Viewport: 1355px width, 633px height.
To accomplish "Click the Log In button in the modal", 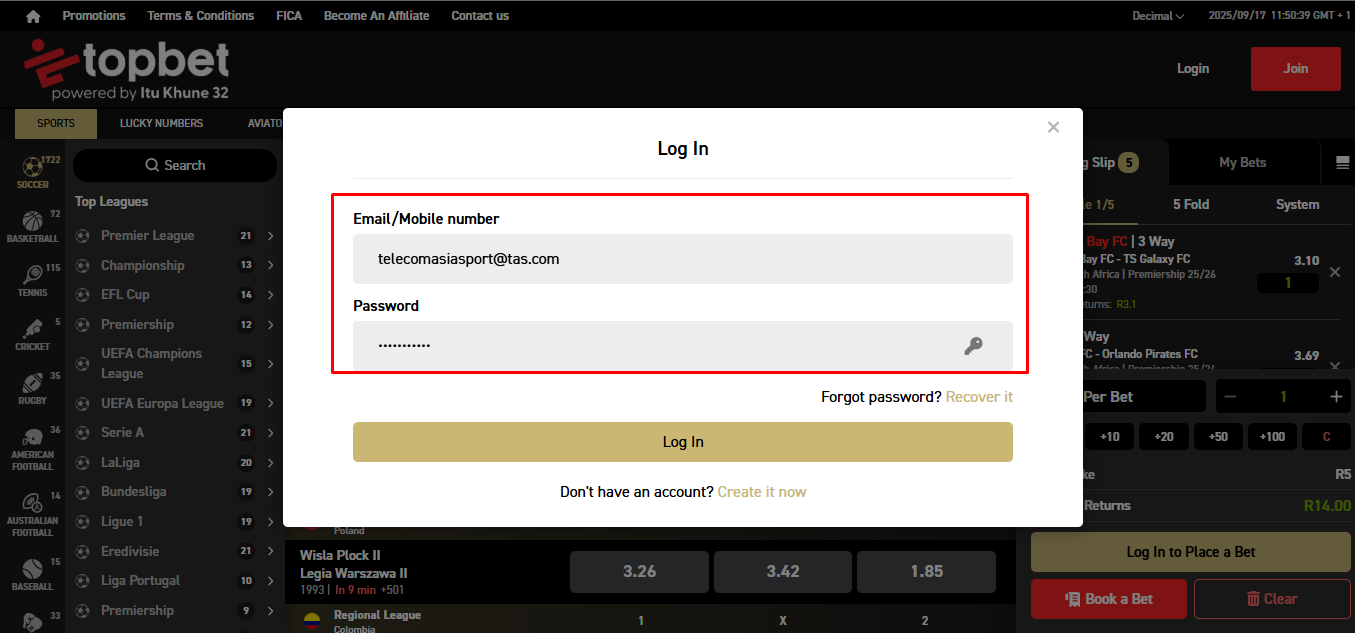I will (683, 441).
